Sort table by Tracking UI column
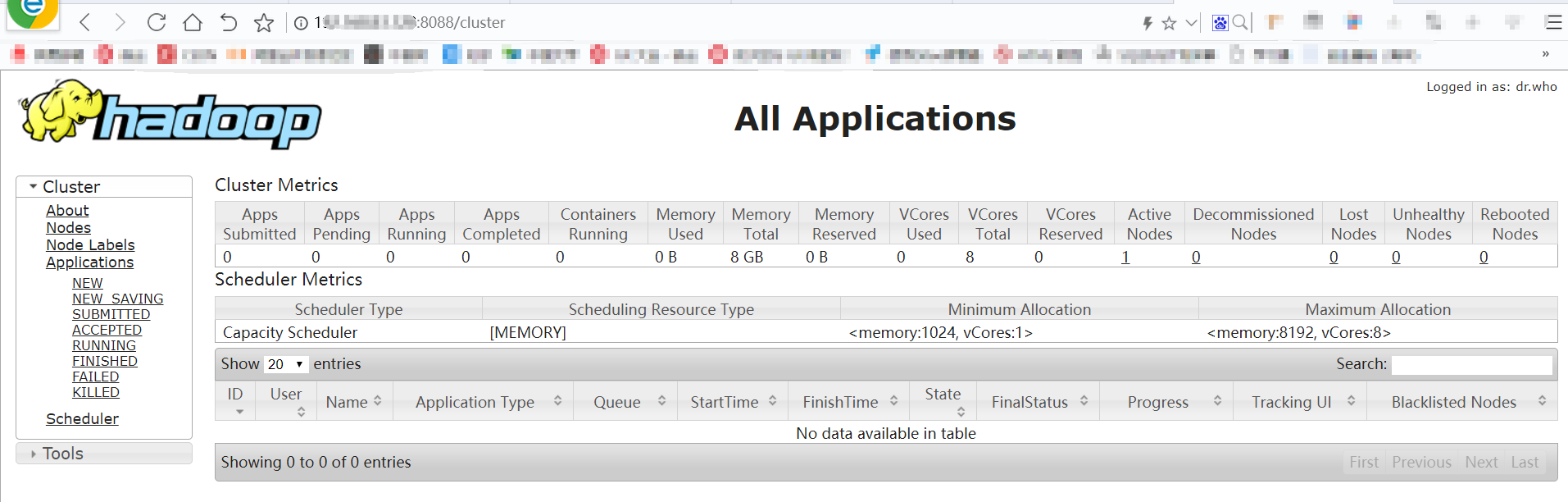1568x502 pixels. point(1300,401)
